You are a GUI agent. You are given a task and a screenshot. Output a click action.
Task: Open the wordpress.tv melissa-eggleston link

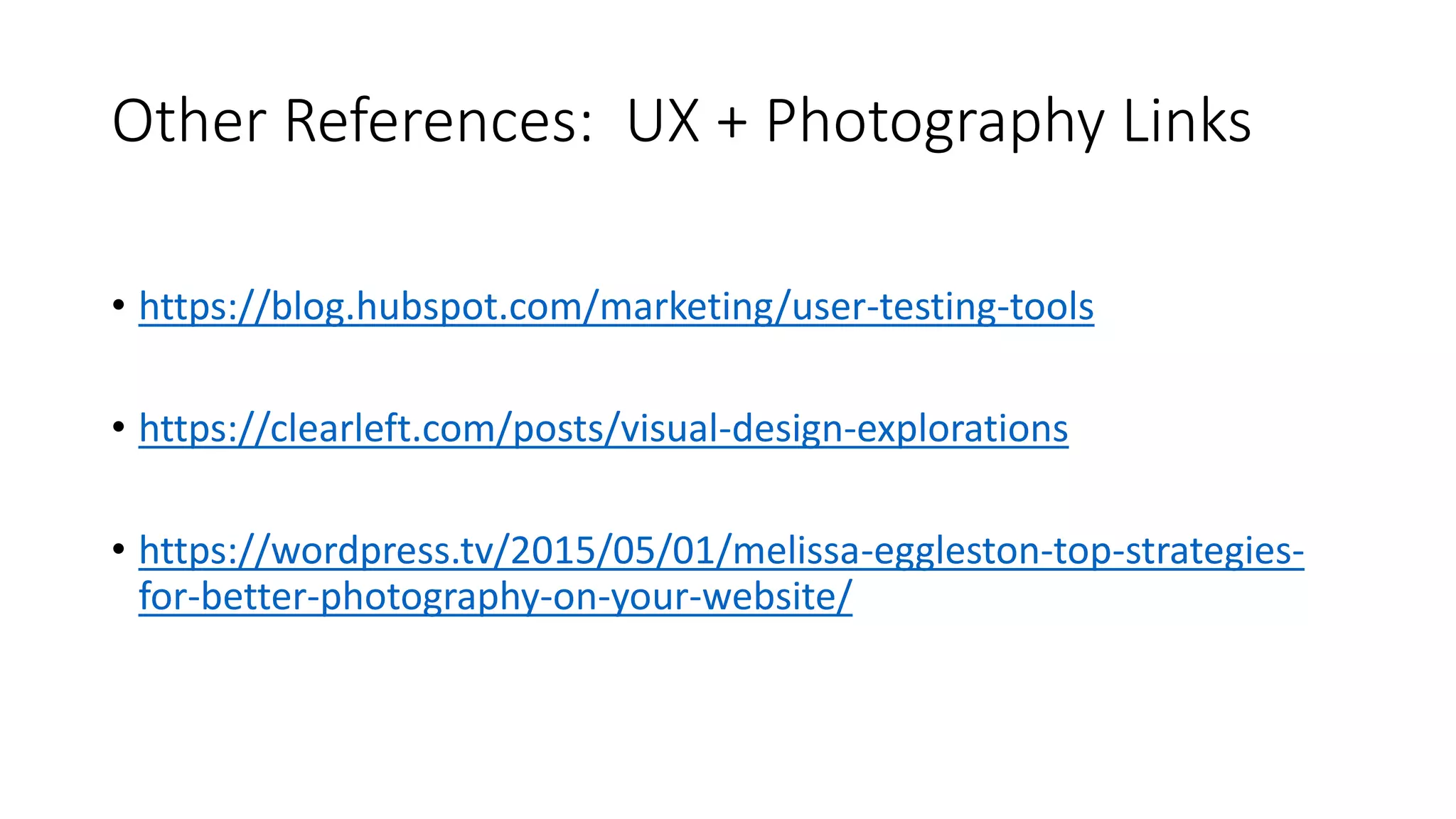coord(721,550)
